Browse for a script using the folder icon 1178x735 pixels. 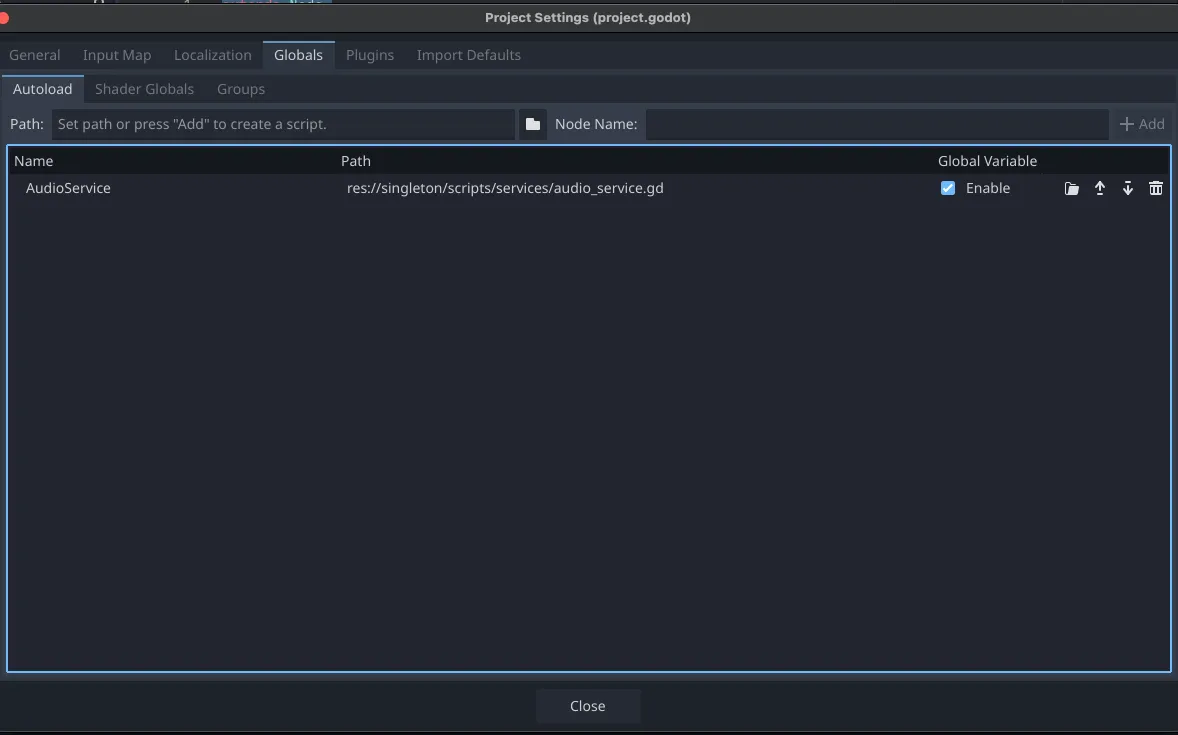(532, 123)
